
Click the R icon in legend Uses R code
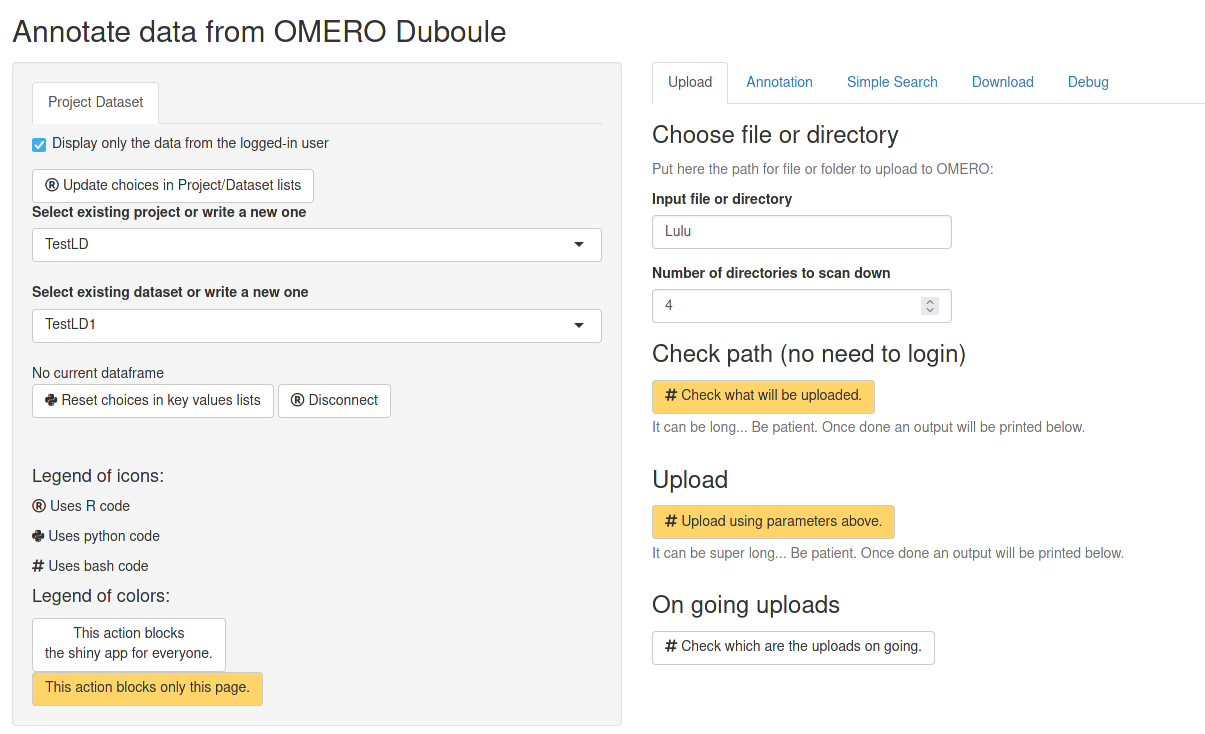pos(39,506)
